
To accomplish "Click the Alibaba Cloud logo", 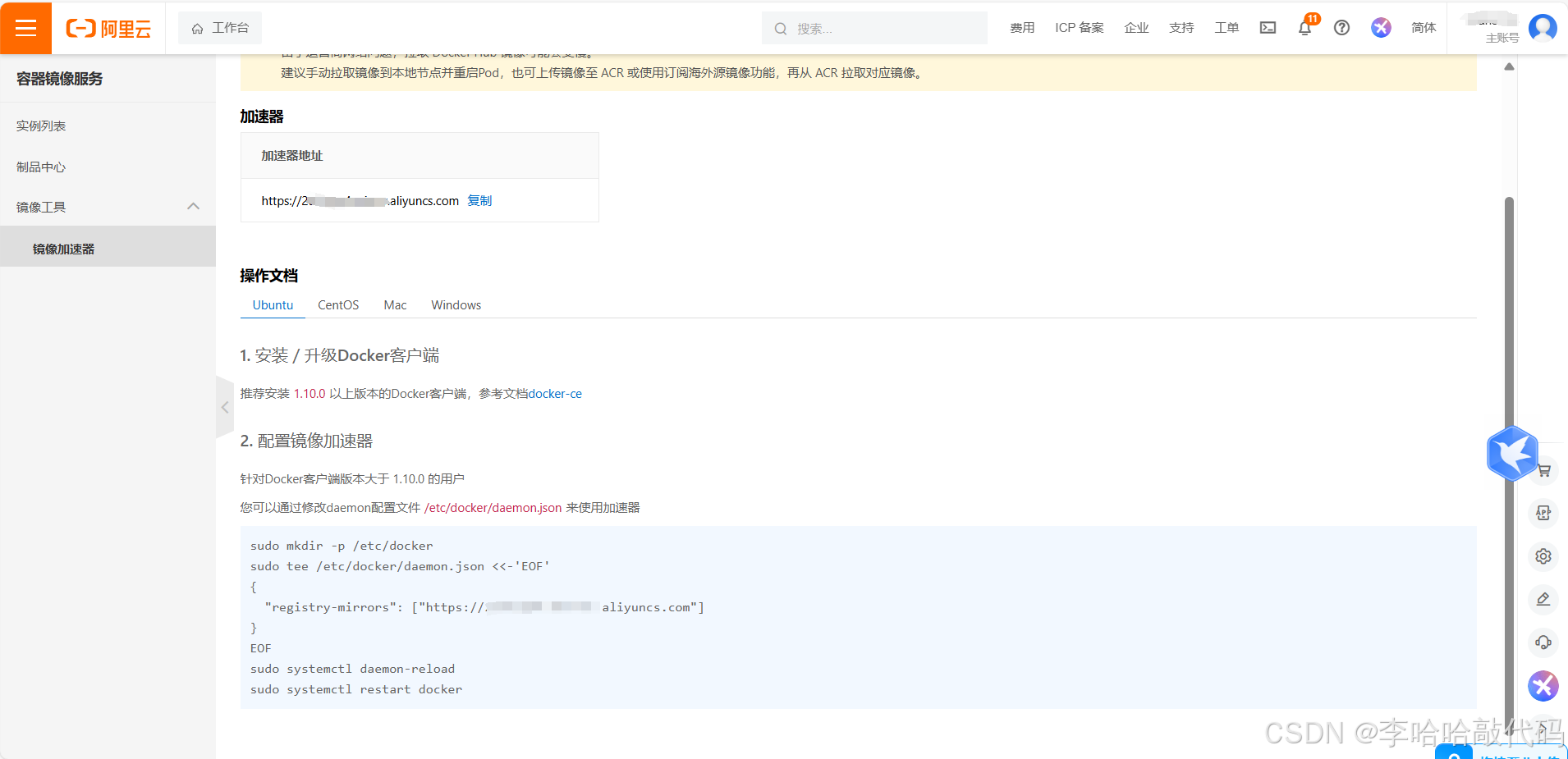I will coord(108,29).
